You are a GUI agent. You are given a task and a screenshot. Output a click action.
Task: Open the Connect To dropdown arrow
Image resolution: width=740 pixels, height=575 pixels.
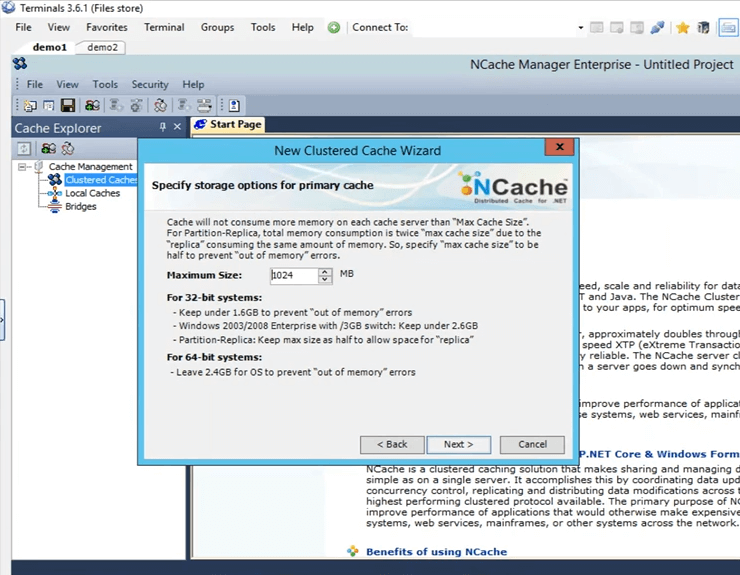click(580, 28)
